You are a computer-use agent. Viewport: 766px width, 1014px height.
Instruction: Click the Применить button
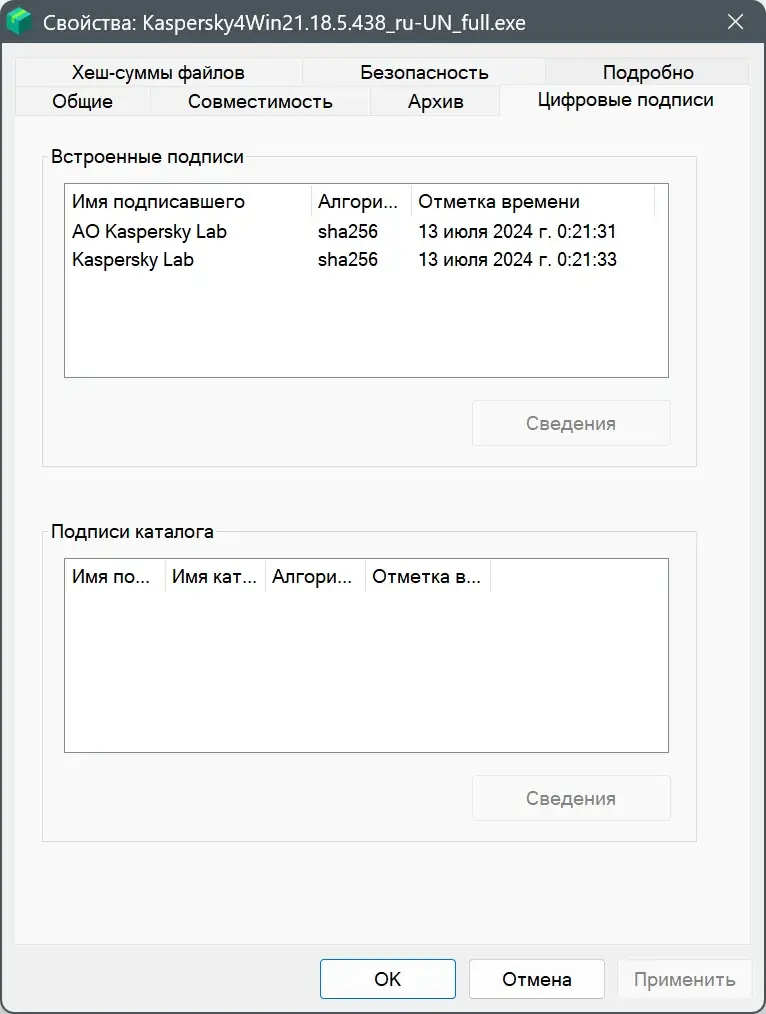tap(684, 979)
